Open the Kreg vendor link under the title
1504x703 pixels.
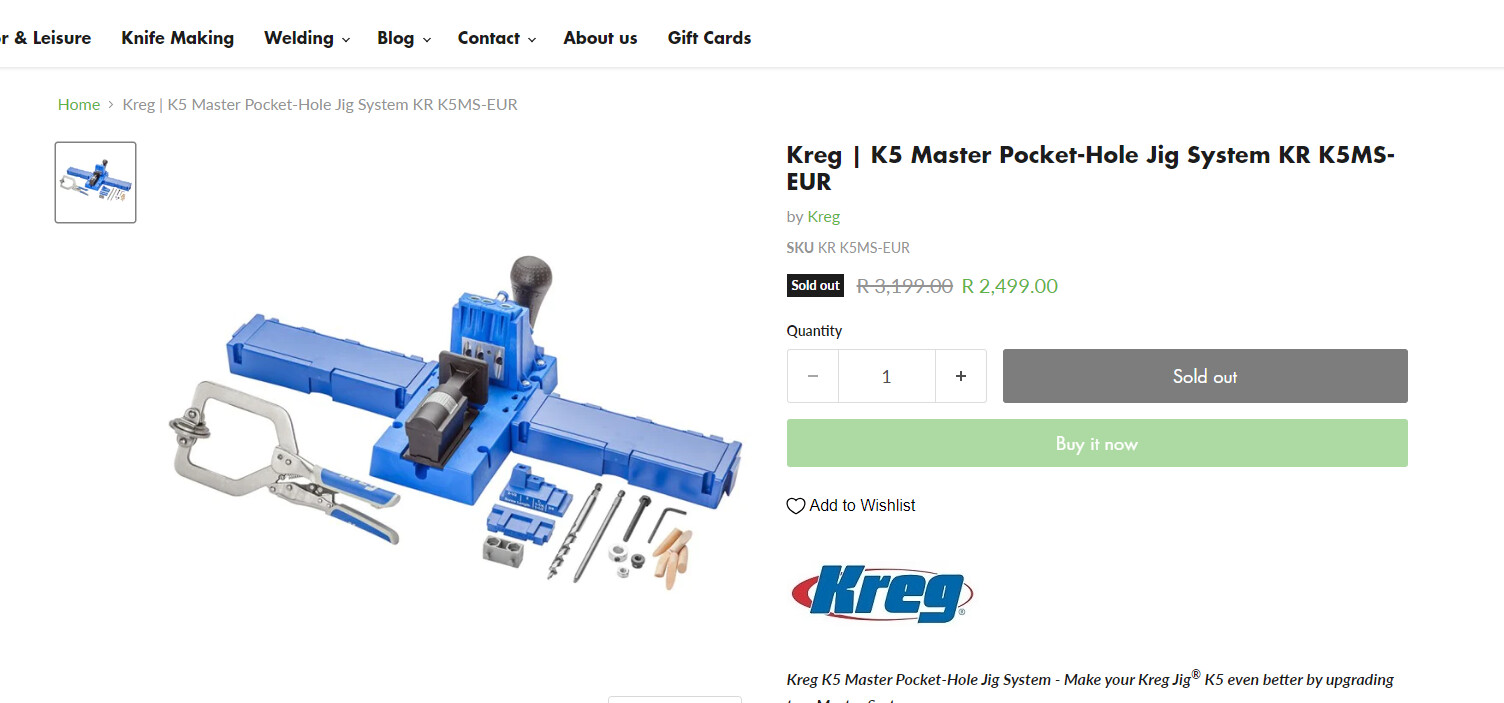pos(823,216)
